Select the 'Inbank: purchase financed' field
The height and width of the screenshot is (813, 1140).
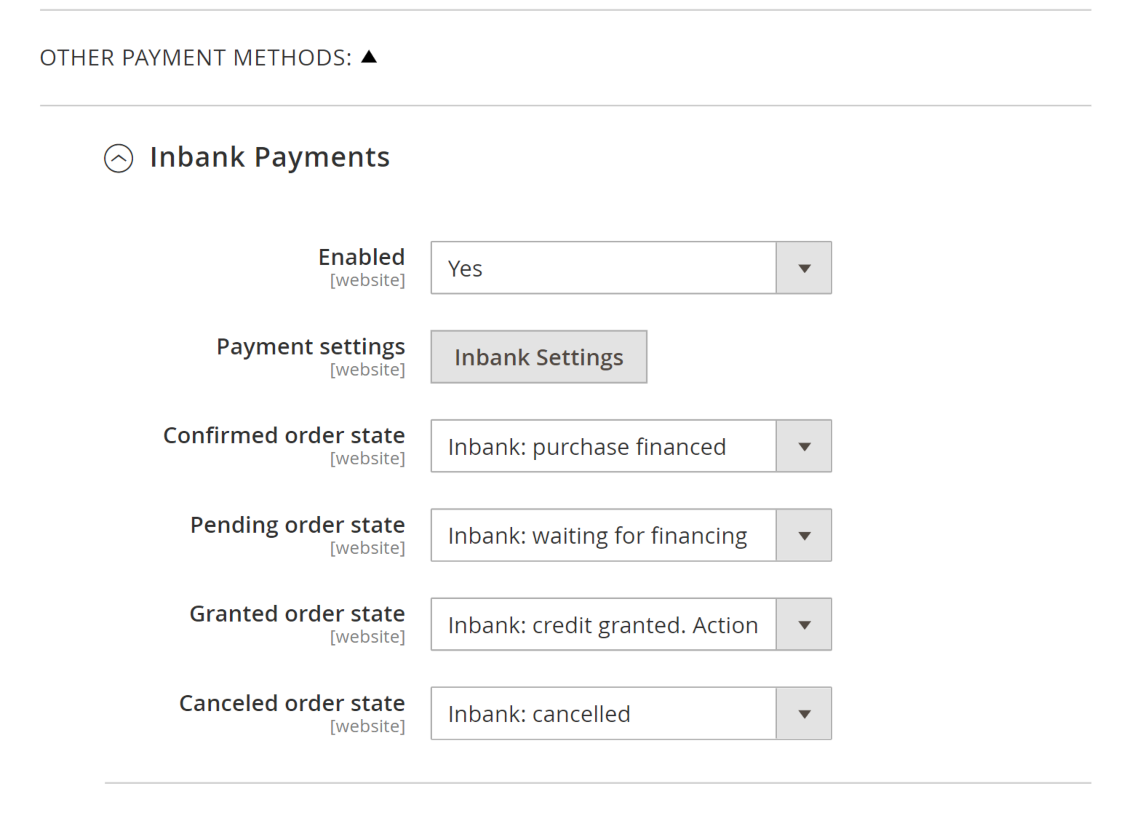pyautogui.click(x=603, y=446)
